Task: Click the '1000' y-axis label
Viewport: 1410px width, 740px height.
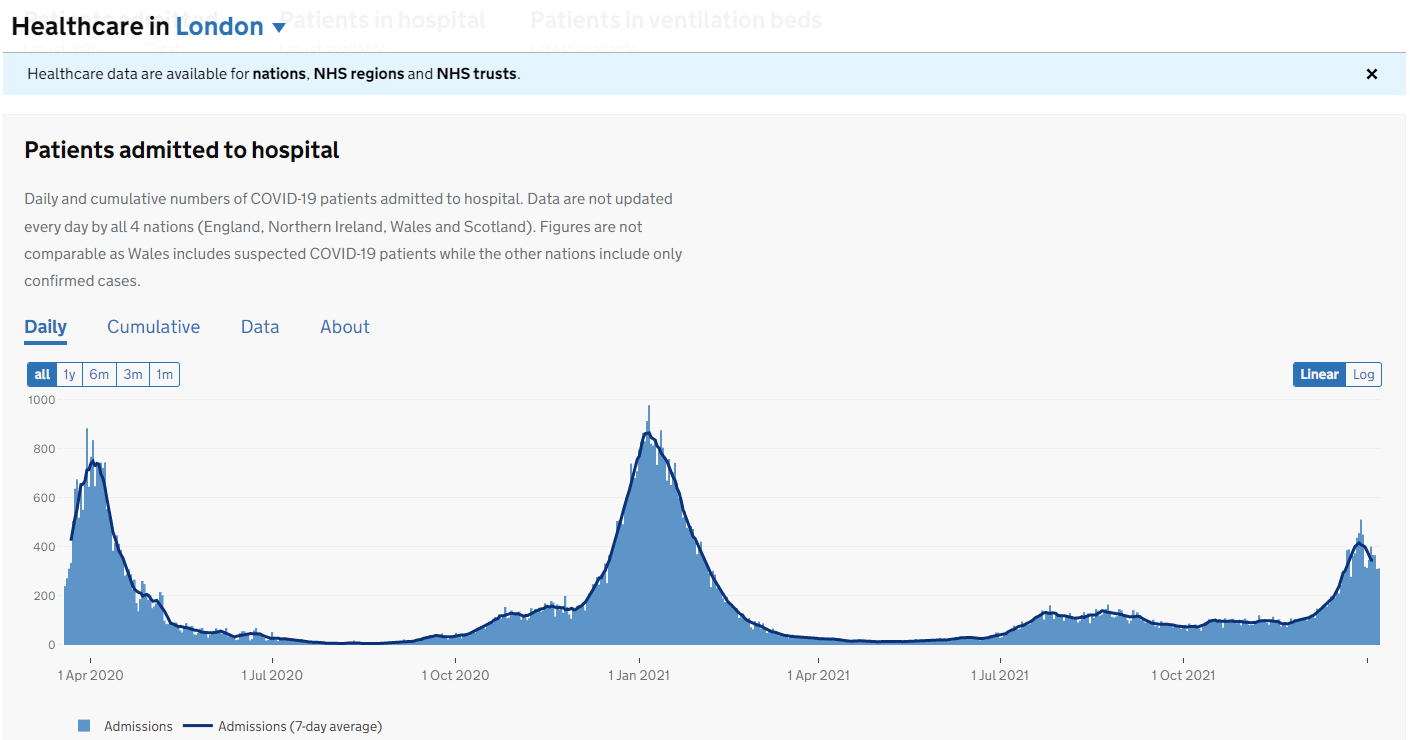Action: [42, 400]
